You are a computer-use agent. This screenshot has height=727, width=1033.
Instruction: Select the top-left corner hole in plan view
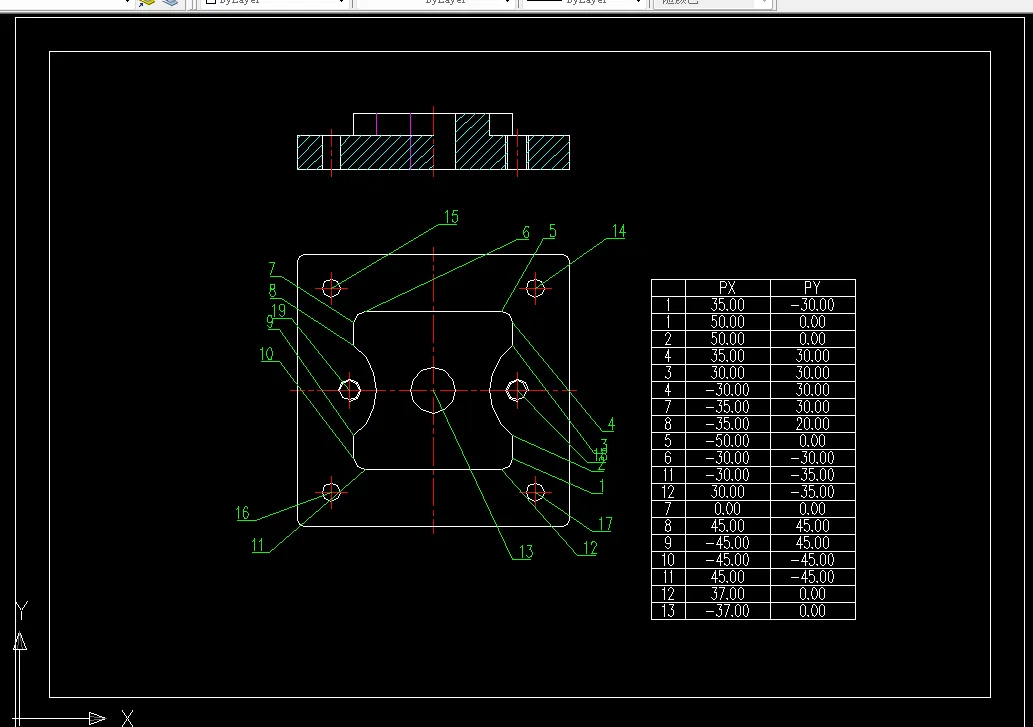(331, 288)
